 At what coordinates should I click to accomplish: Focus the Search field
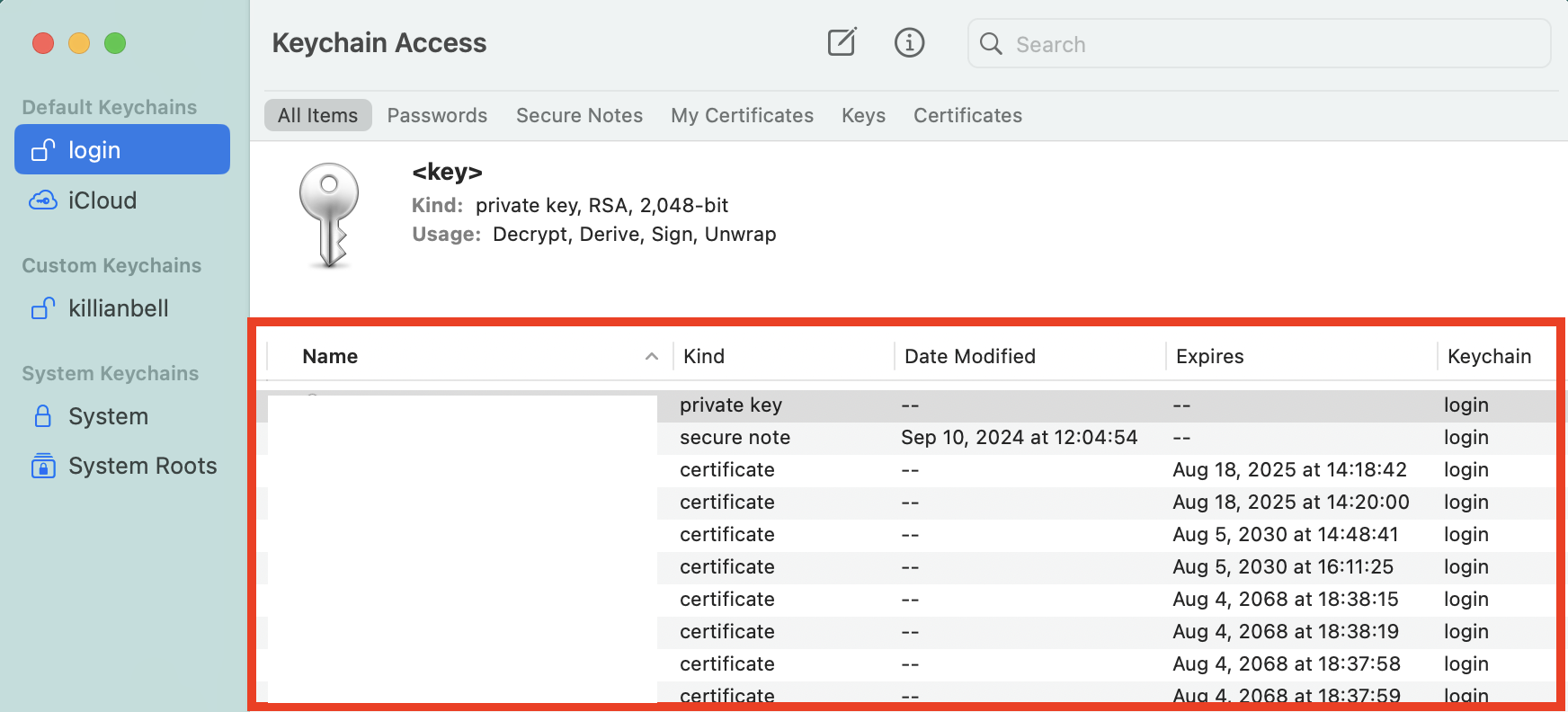1259,43
